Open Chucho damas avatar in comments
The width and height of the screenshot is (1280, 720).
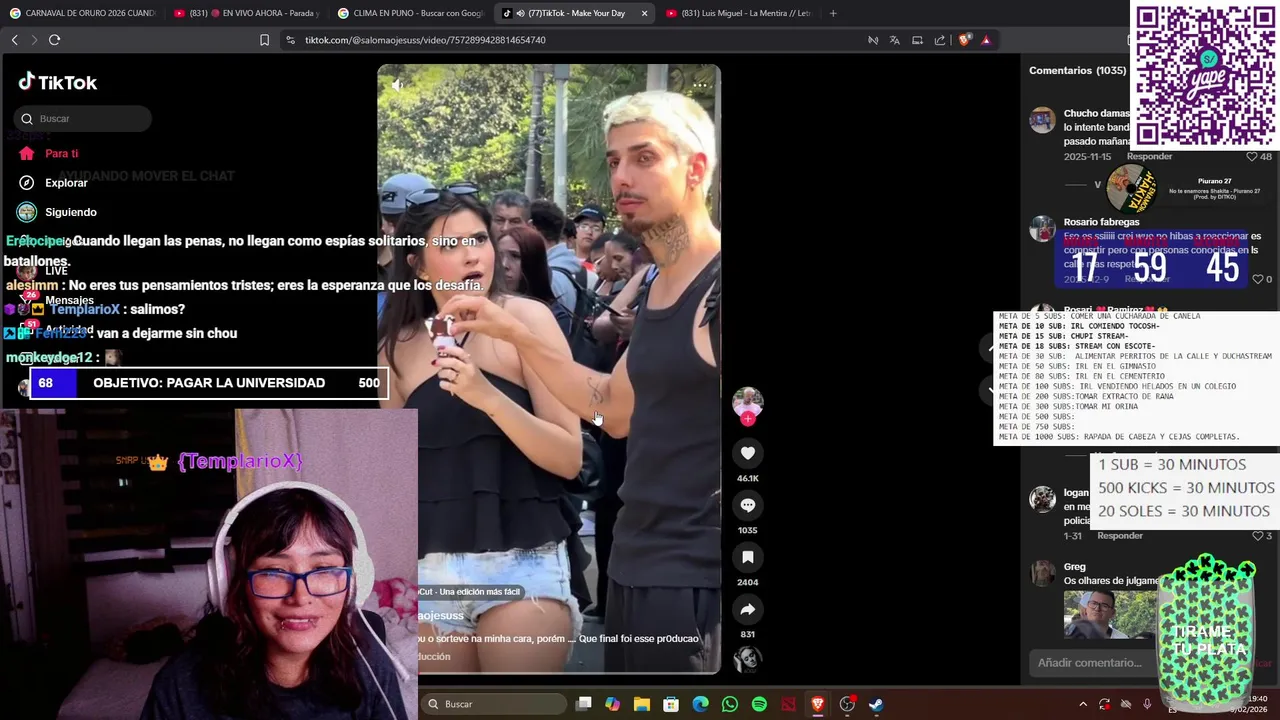pyautogui.click(x=1042, y=120)
